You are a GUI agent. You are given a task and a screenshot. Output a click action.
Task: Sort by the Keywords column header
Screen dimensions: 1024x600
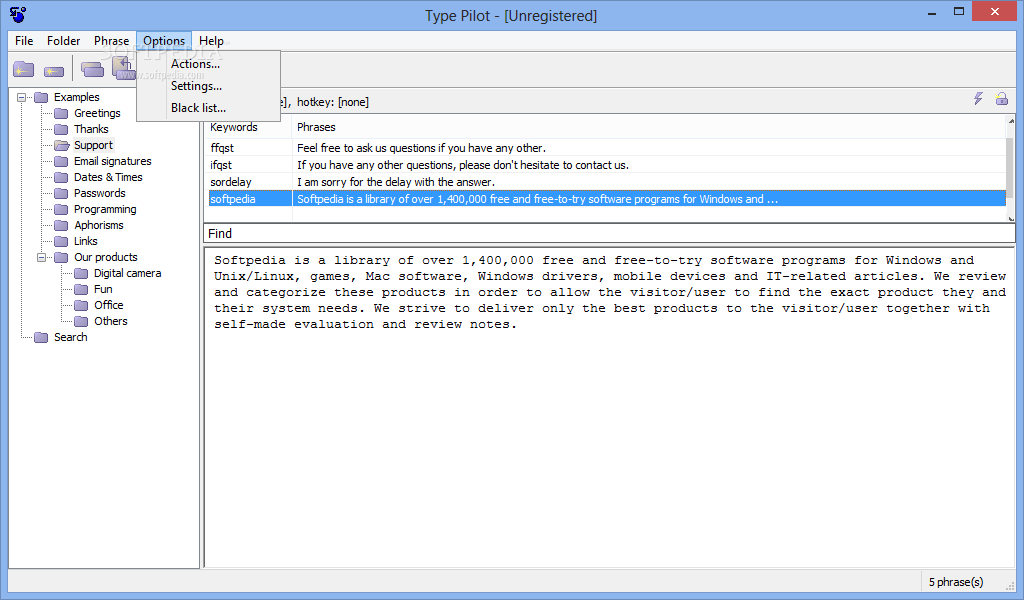[248, 127]
